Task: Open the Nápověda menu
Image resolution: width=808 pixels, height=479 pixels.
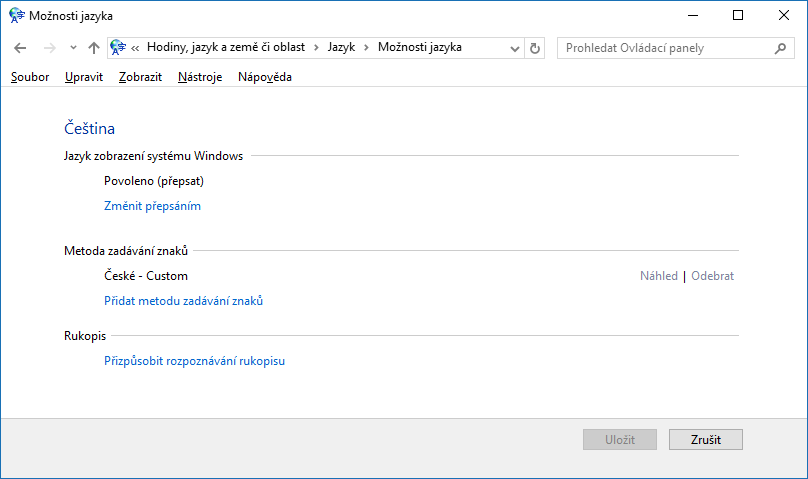Action: pos(265,77)
